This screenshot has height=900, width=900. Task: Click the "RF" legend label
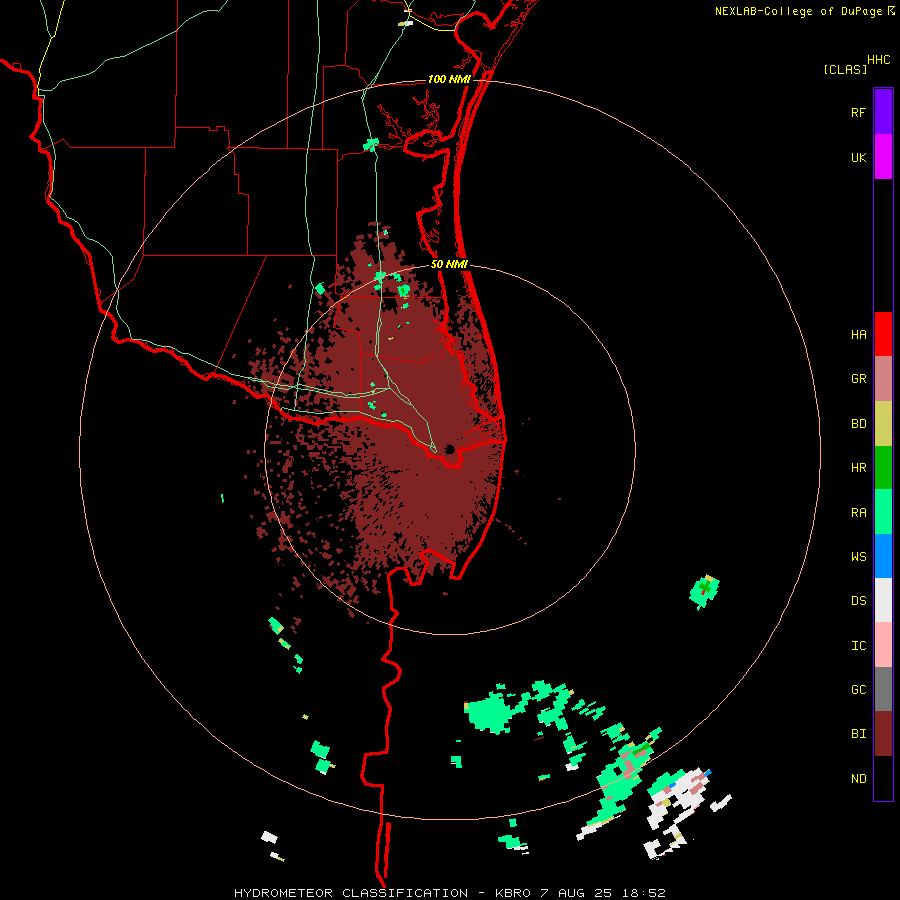click(x=858, y=113)
